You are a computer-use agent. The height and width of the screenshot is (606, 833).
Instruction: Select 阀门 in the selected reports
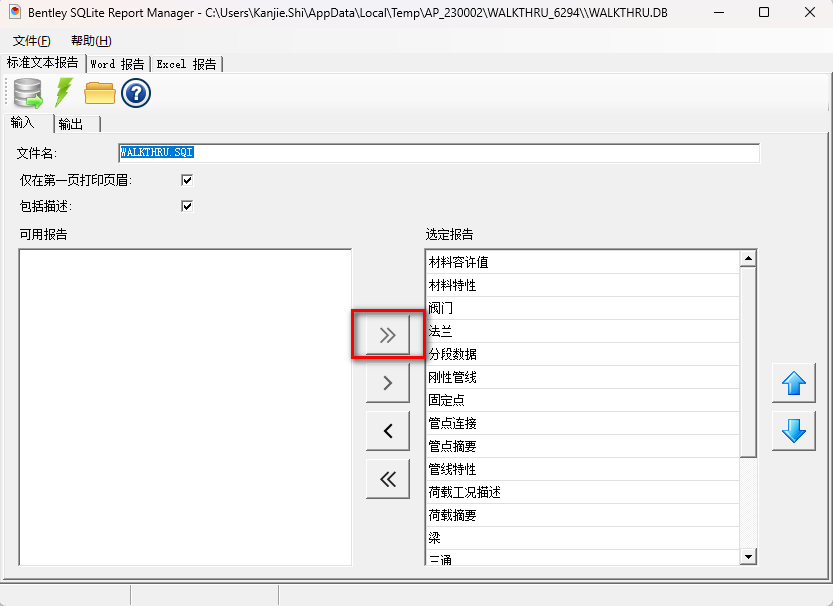[x=583, y=308]
